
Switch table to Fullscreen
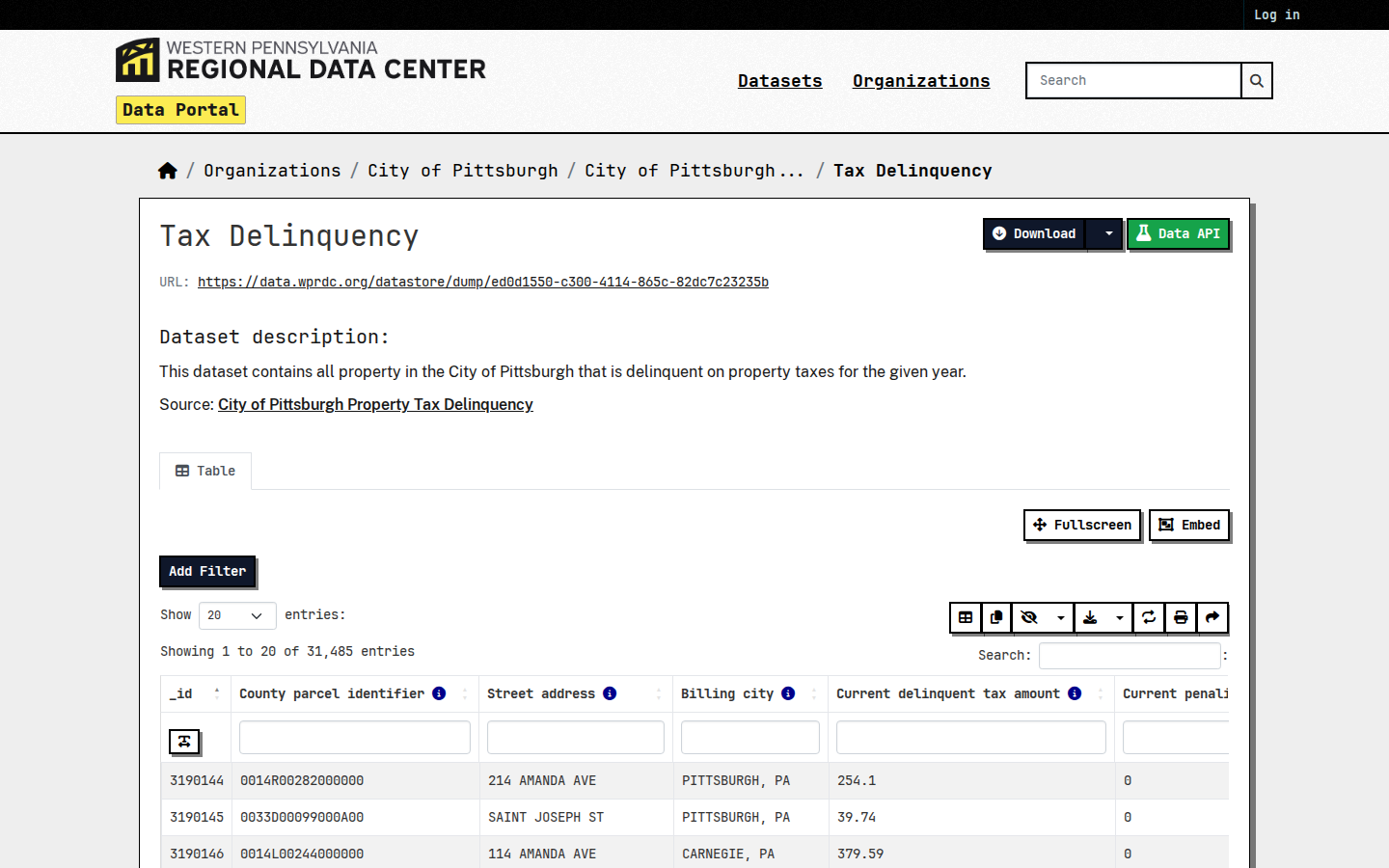pos(1082,525)
